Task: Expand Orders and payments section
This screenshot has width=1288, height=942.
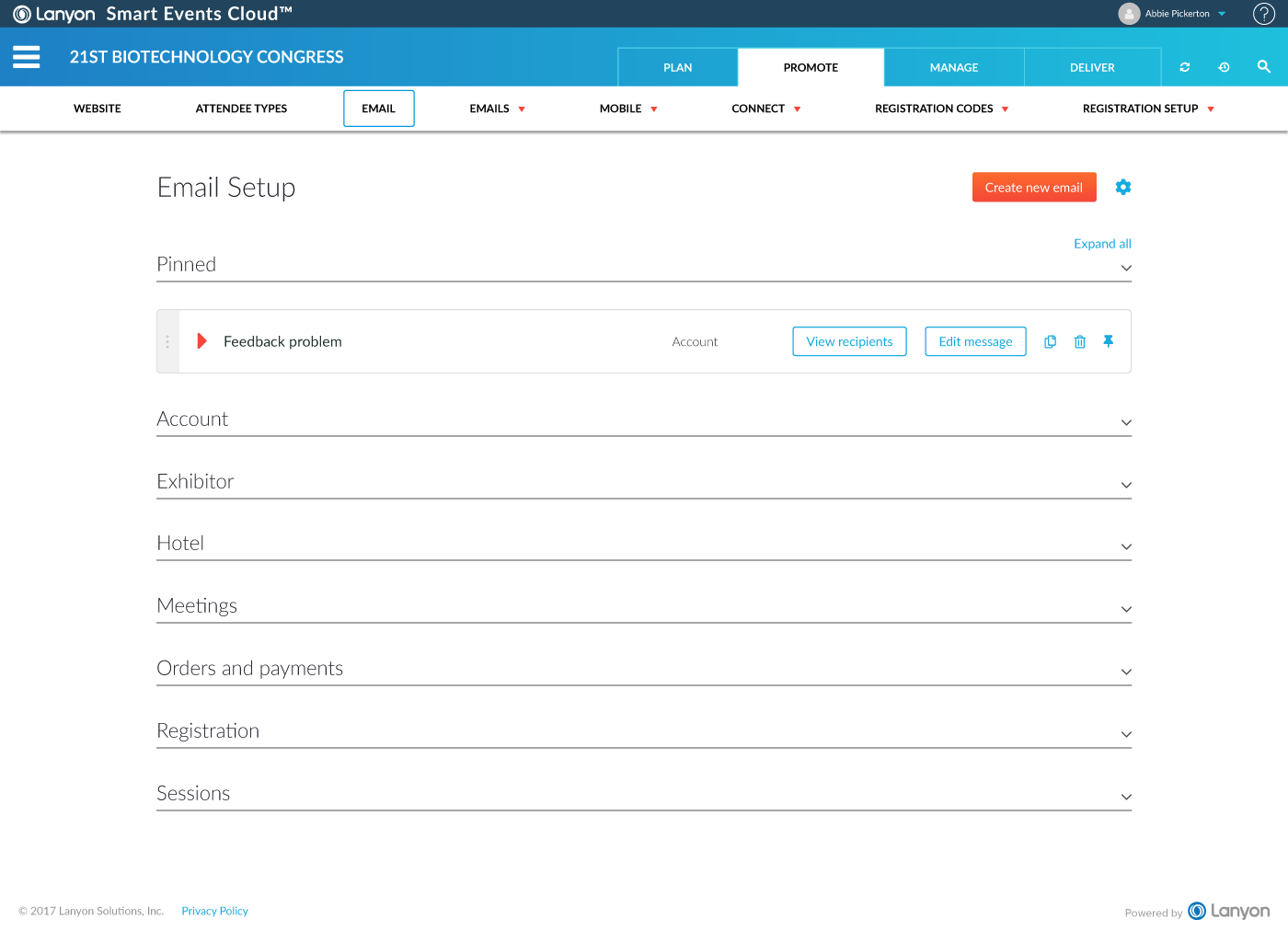Action: [x=1126, y=672]
